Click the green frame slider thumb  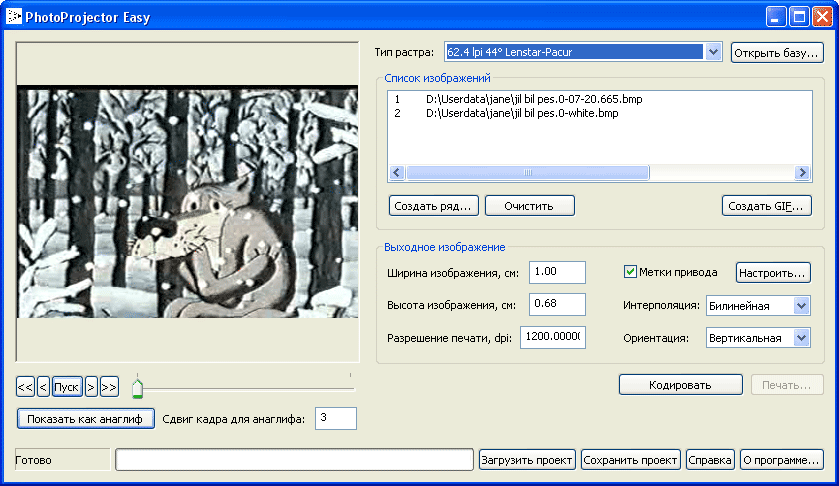[x=138, y=389]
